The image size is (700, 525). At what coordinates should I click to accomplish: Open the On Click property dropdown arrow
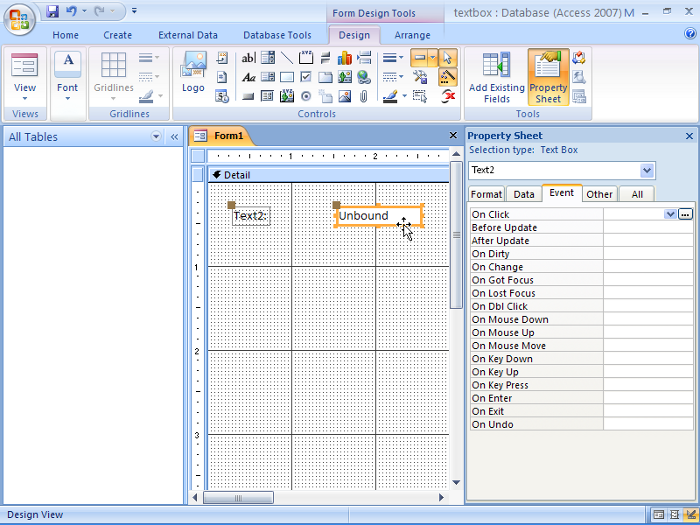point(670,214)
